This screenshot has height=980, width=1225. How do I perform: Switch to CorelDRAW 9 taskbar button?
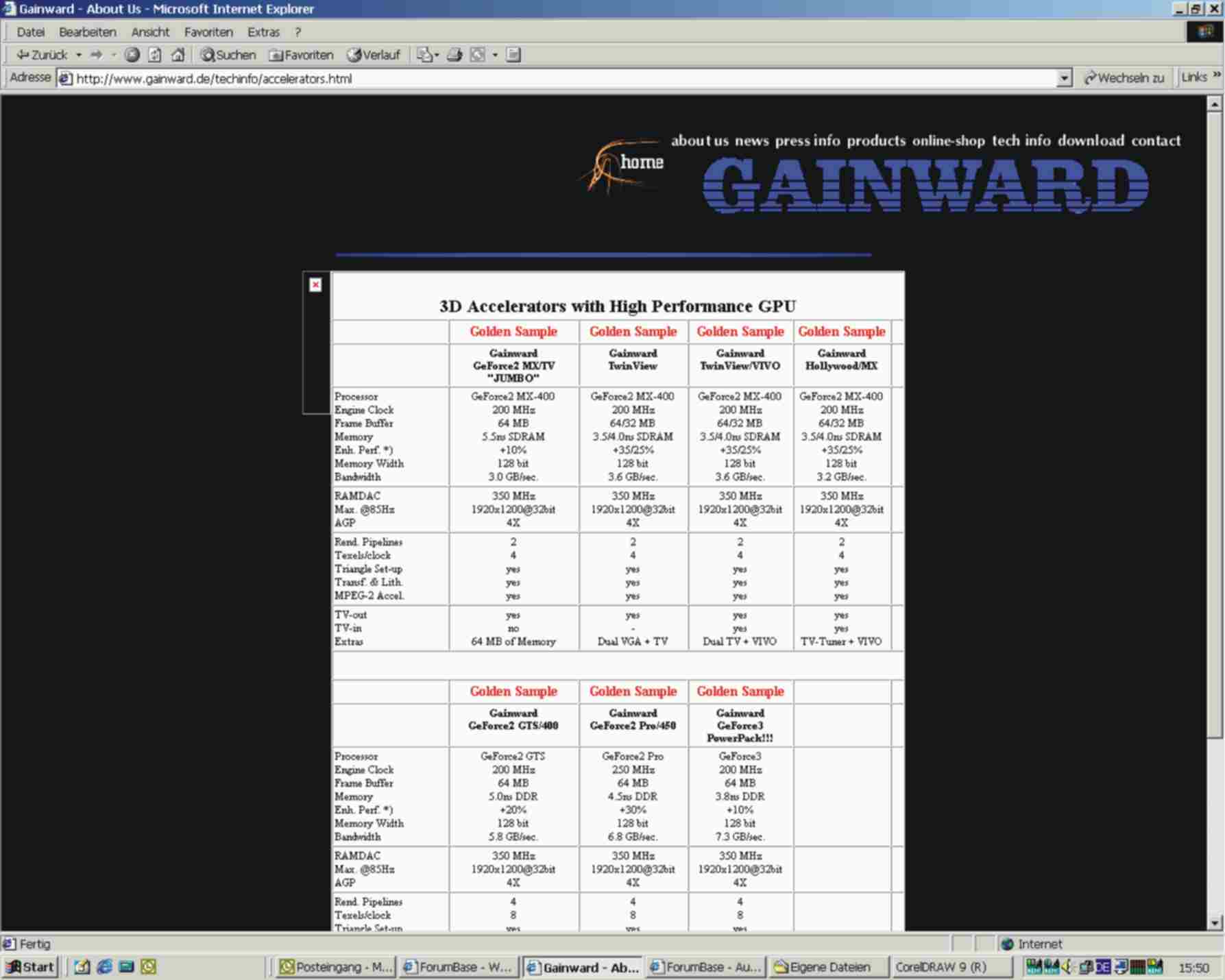952,967
